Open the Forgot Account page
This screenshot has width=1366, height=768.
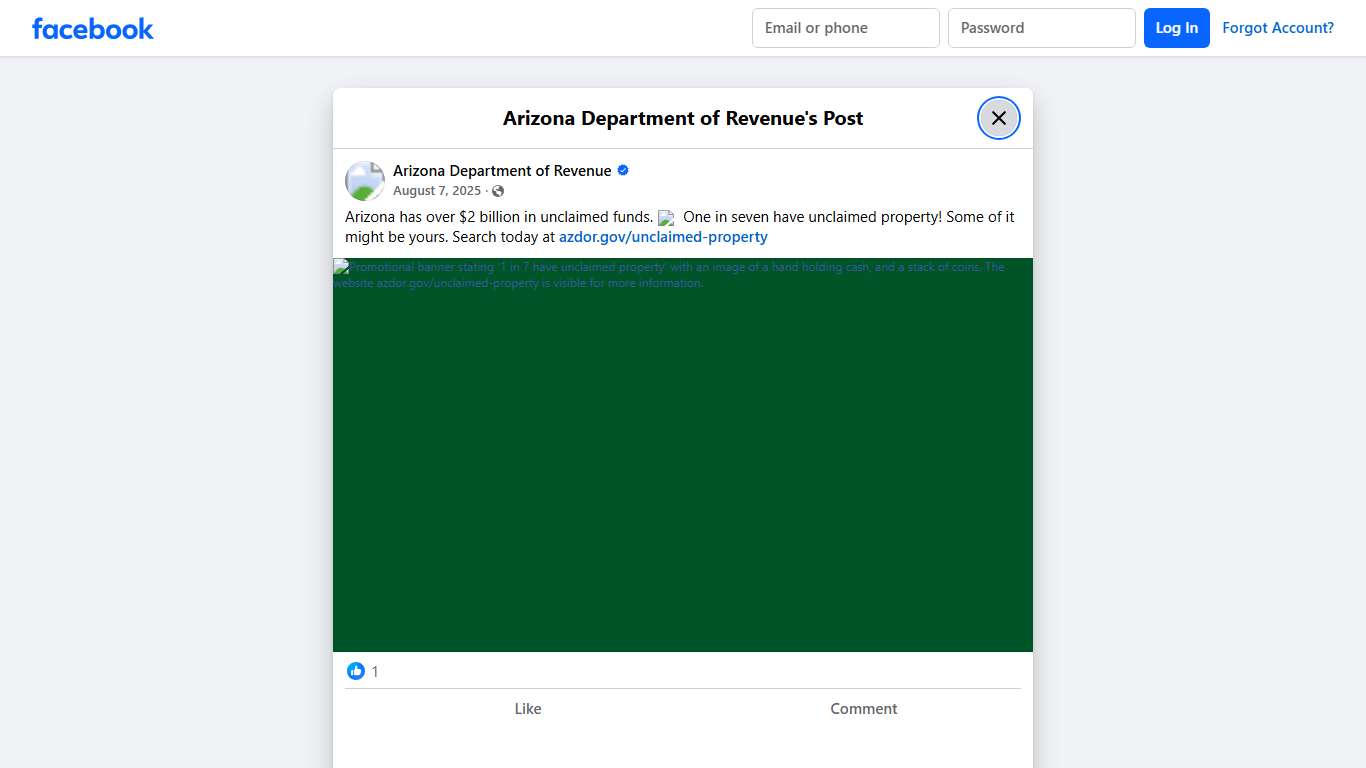1278,27
